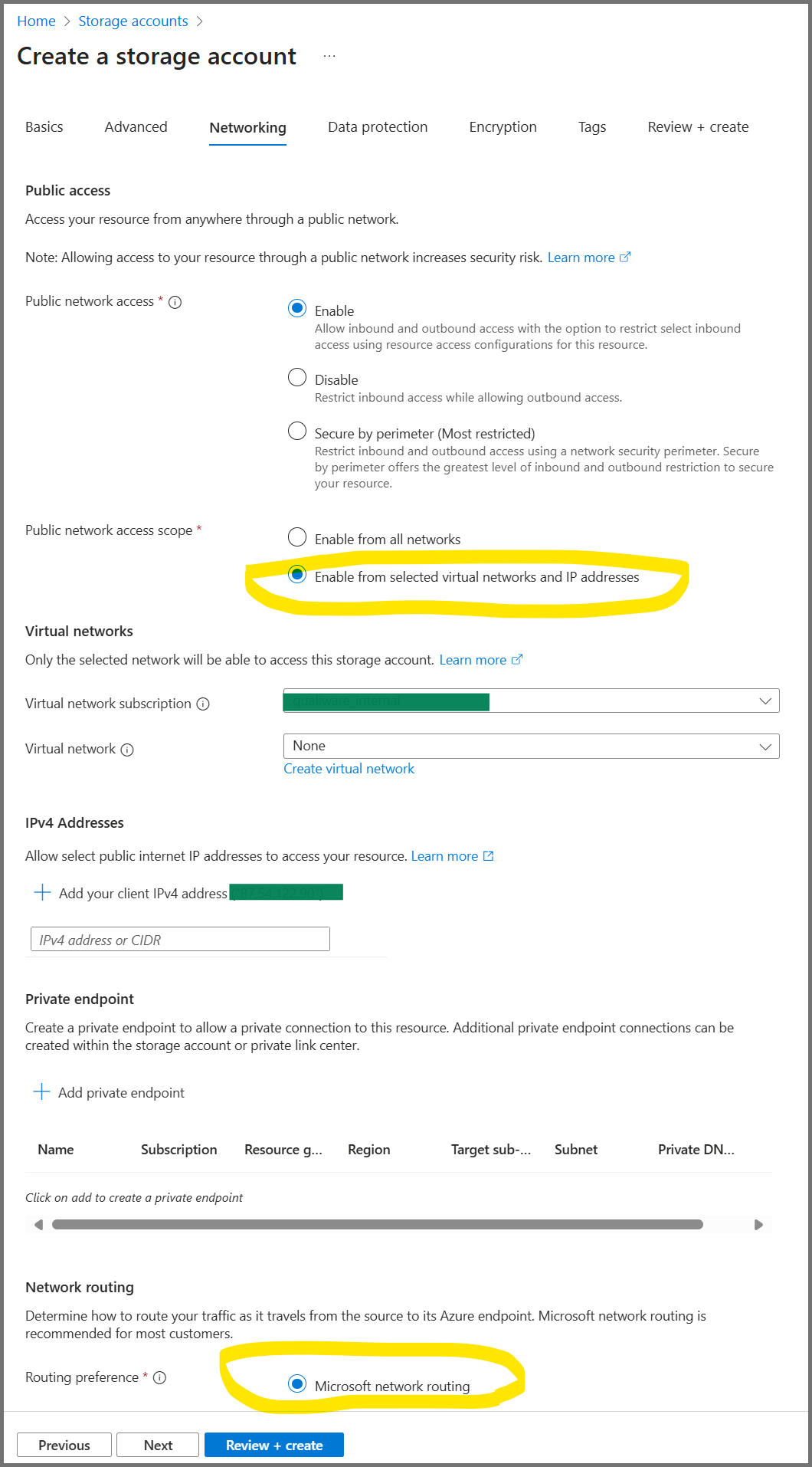Choose Secure by perimeter (Most restricted)

click(297, 431)
